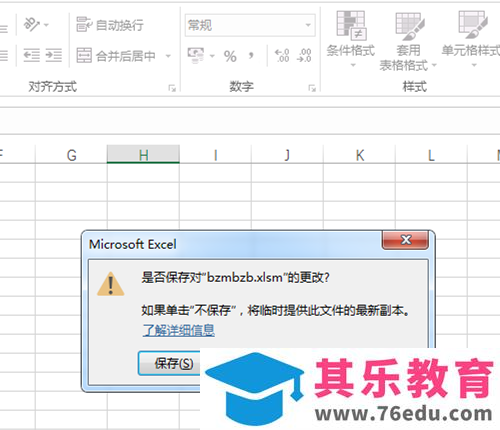This screenshot has width=500, height=430.
Task: Select column K header
Action: click(x=359, y=155)
